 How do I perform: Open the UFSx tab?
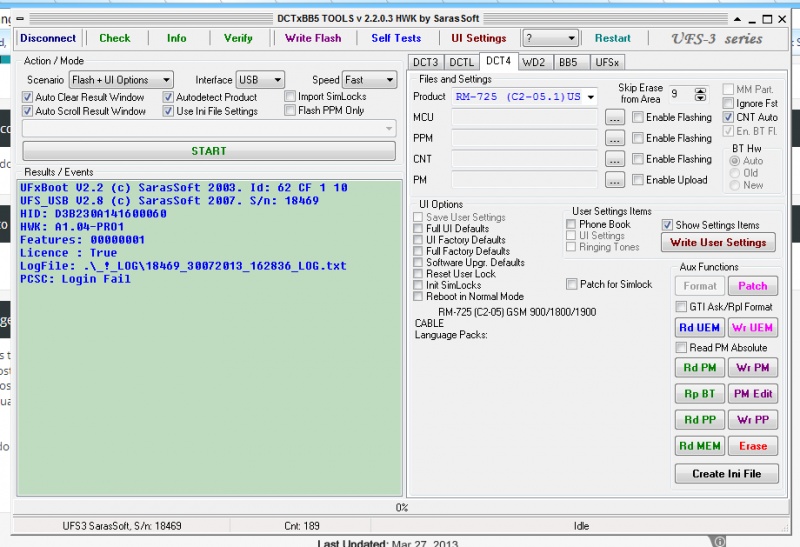click(x=607, y=62)
